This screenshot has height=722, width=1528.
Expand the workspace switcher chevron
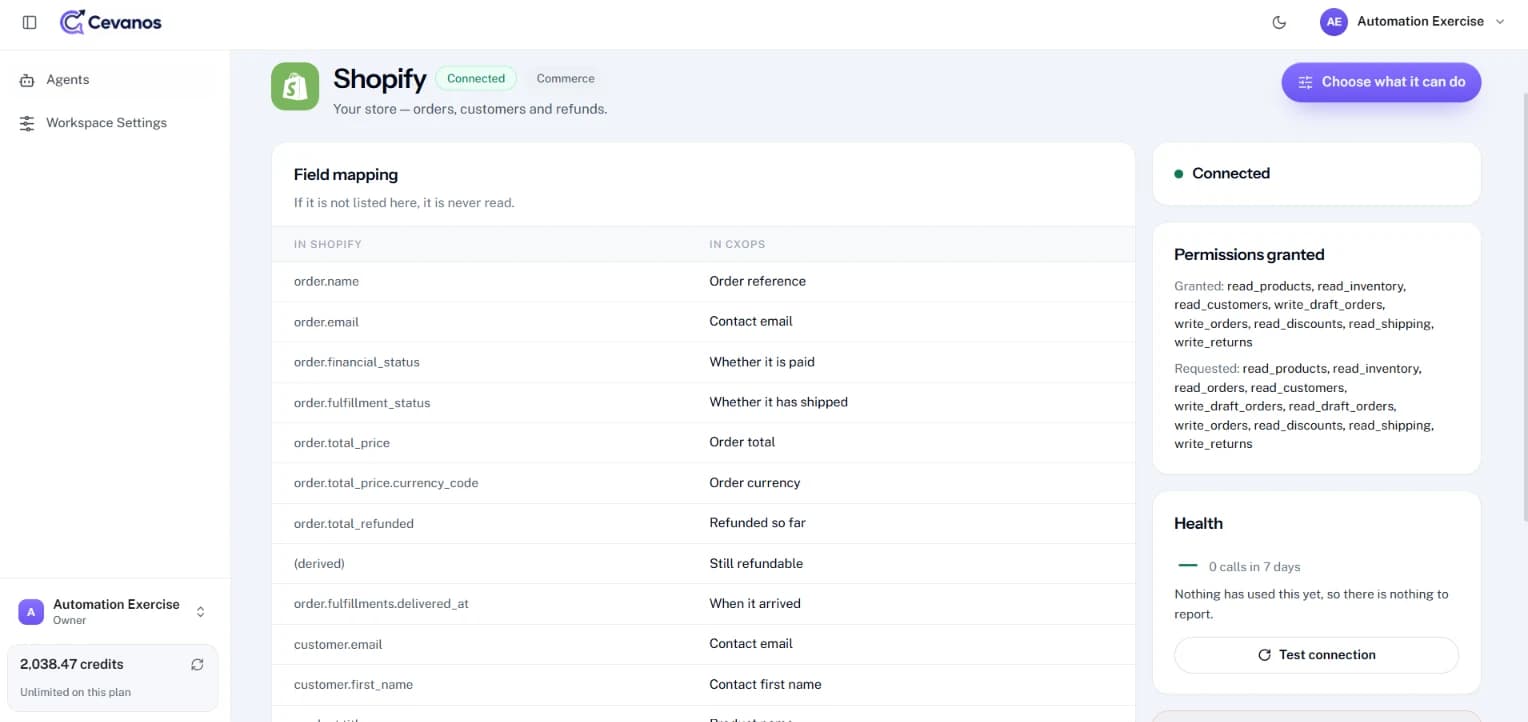pos(200,612)
